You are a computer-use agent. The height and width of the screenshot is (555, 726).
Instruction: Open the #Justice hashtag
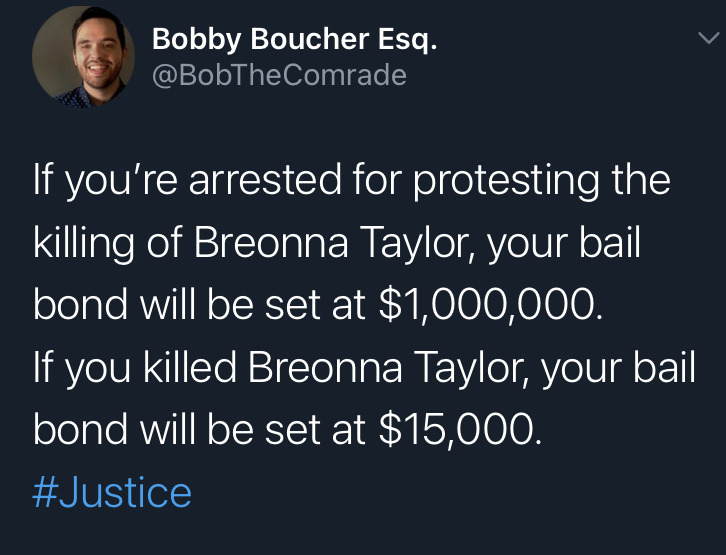[x=112, y=492]
